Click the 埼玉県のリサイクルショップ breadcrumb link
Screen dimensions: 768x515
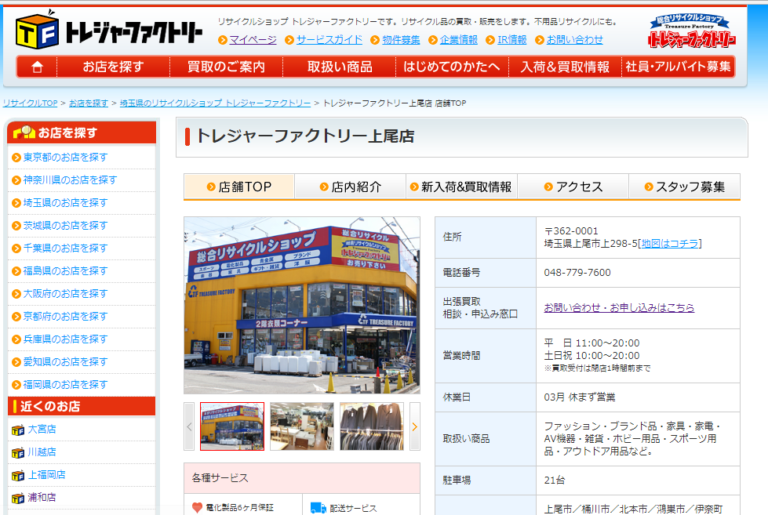pyautogui.click(x=215, y=103)
